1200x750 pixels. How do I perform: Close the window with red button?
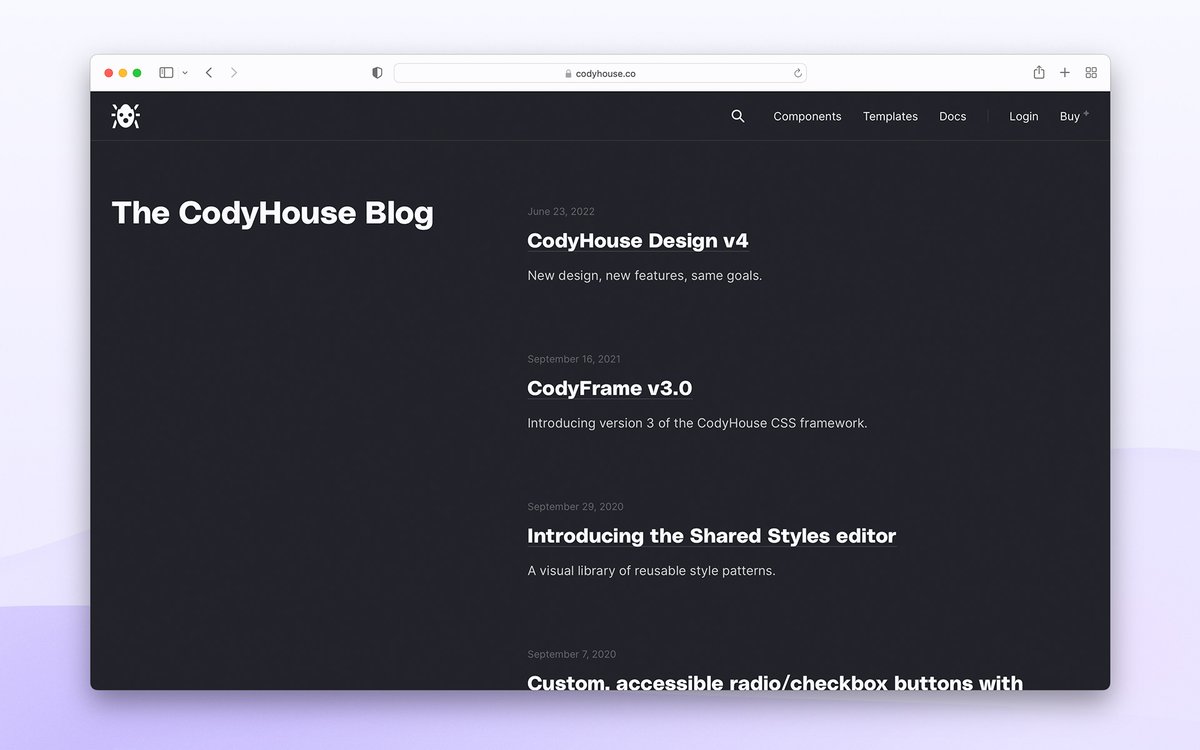109,73
